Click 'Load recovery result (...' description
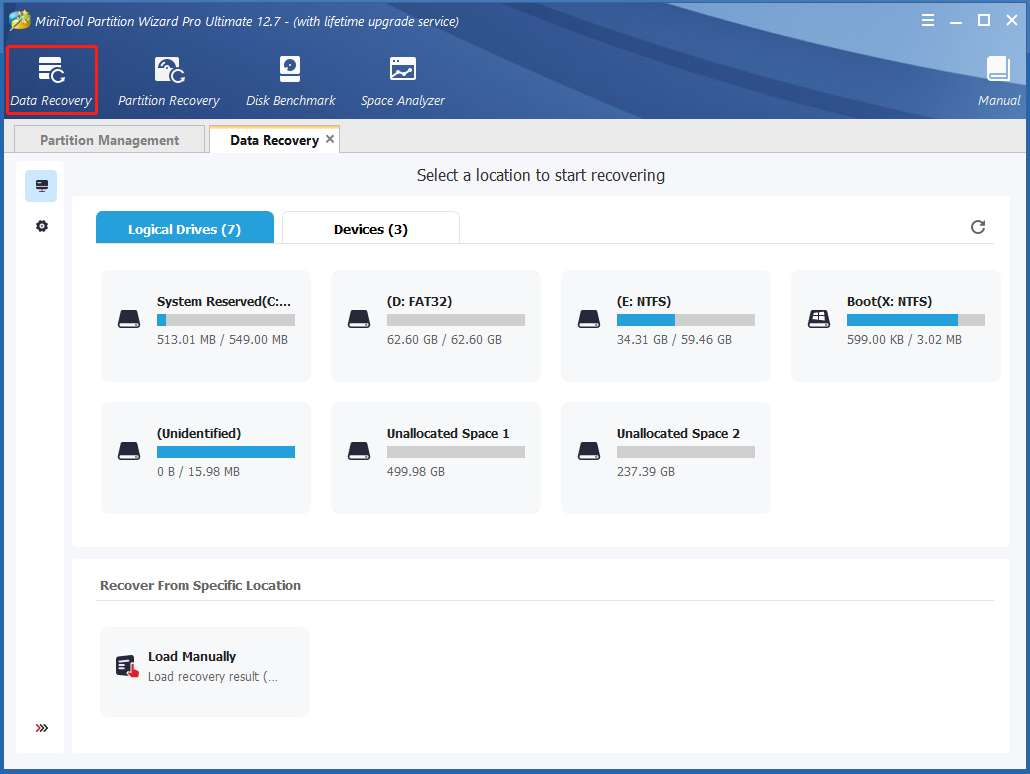This screenshot has height=774, width=1030. [x=213, y=677]
